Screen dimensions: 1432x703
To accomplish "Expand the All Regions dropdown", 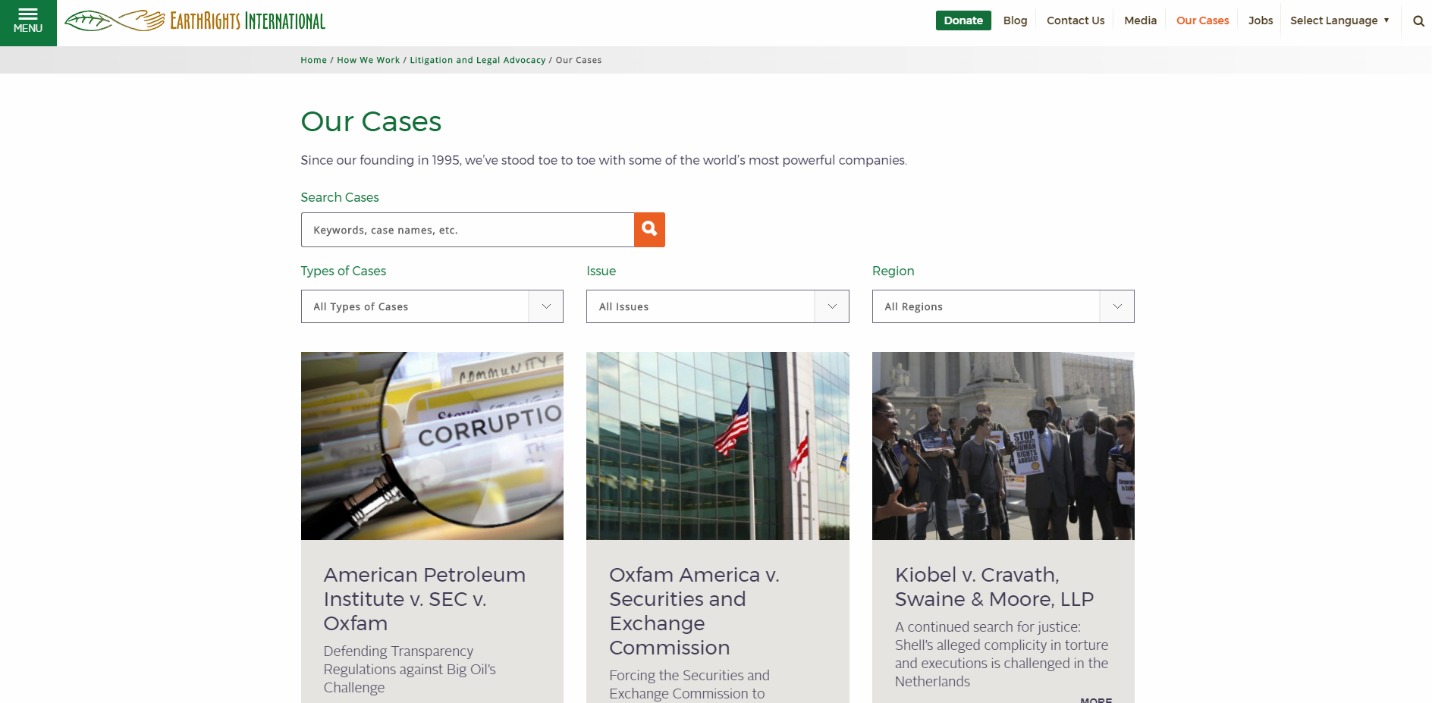I will click(x=1003, y=306).
